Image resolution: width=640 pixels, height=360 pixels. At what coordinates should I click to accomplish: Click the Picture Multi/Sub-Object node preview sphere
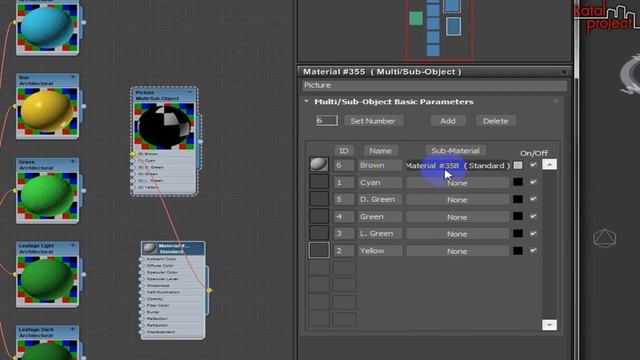(164, 126)
